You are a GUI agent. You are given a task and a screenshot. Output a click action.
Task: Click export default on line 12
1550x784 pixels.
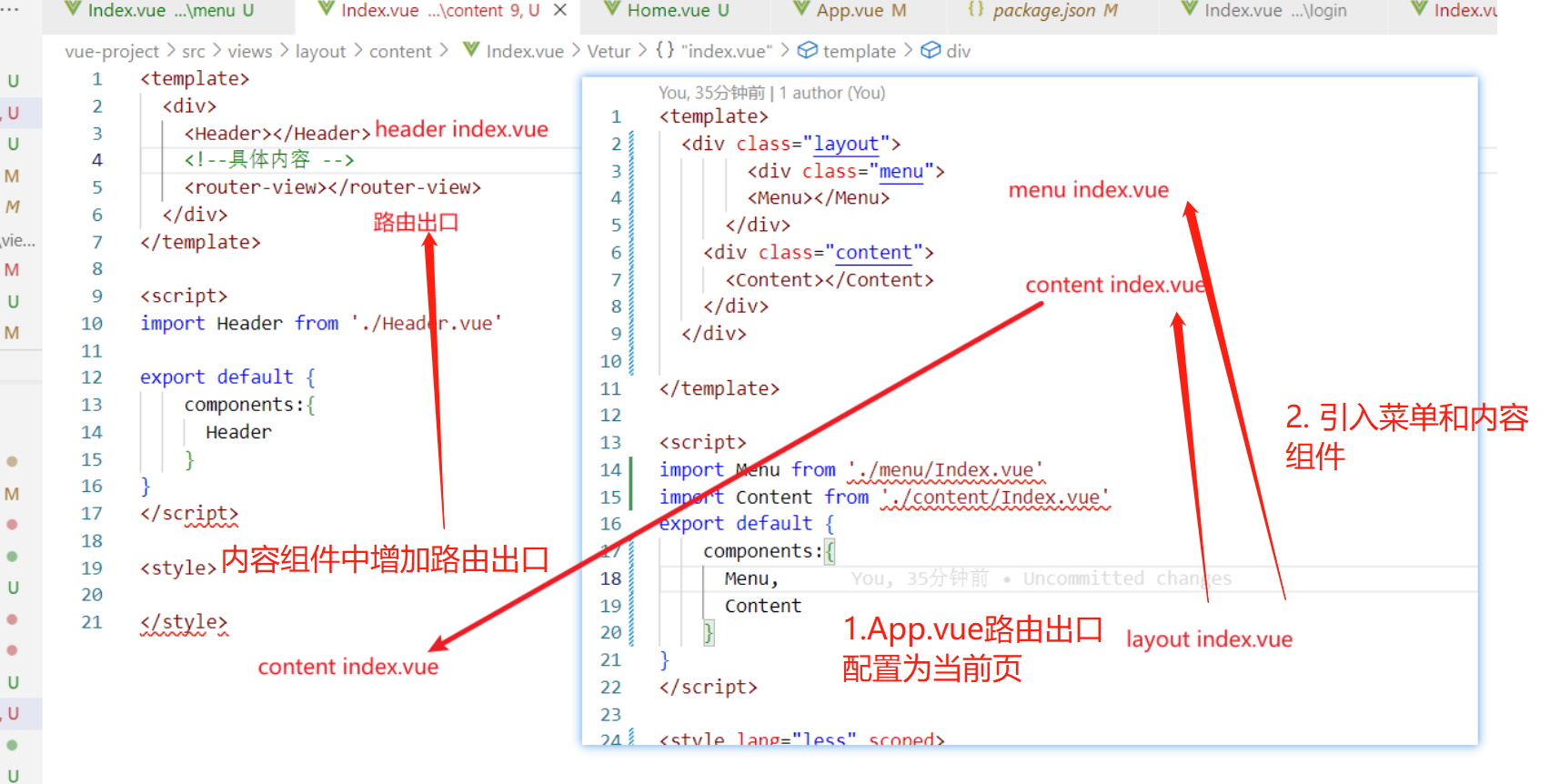(x=227, y=377)
